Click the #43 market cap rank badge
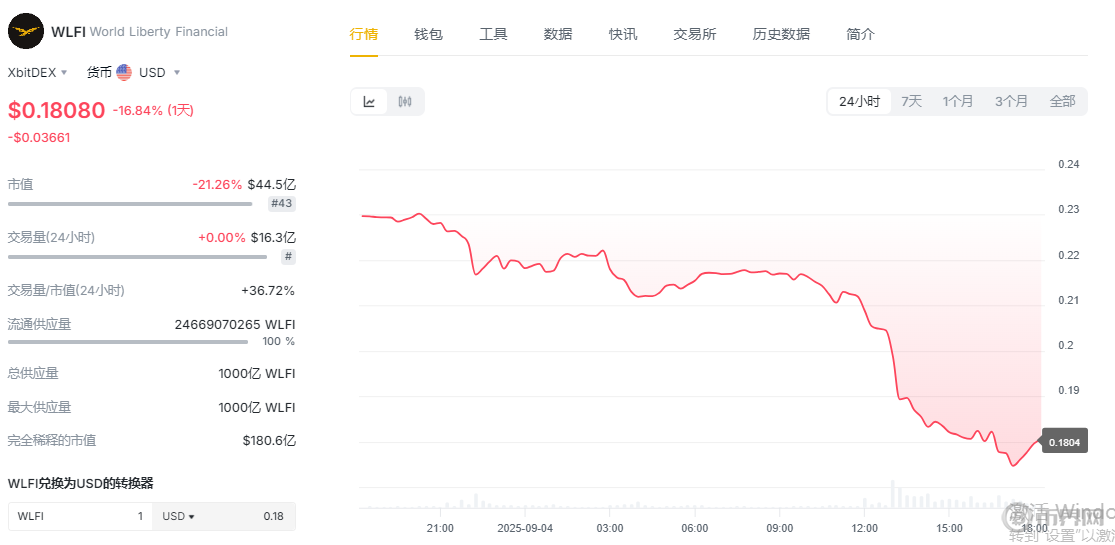Viewport: 1115px width, 545px height. pyautogui.click(x=282, y=204)
